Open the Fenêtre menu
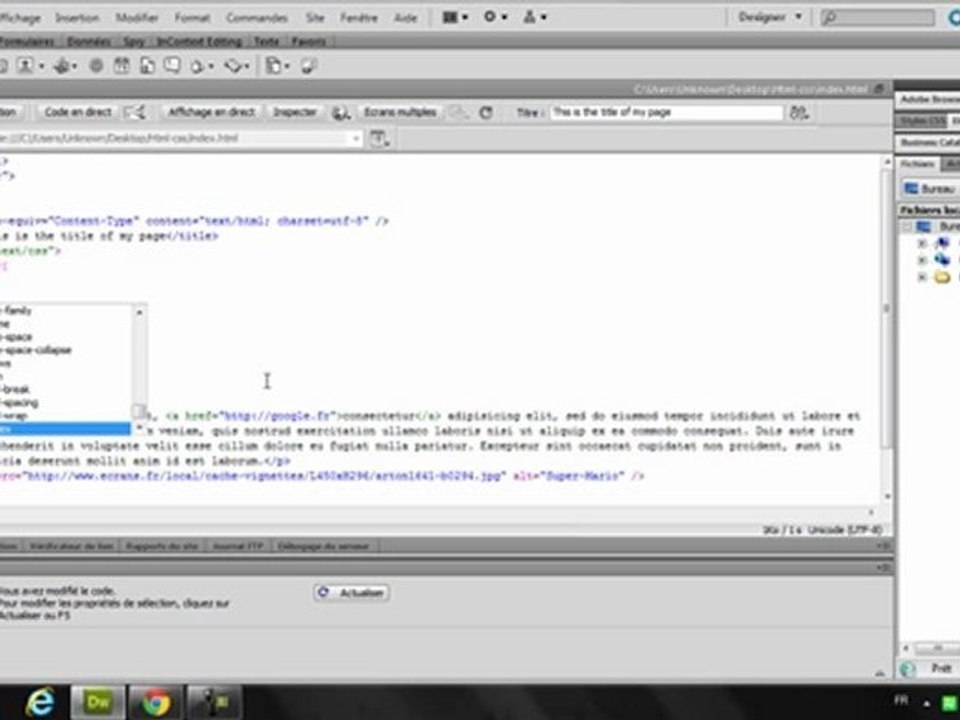 [359, 18]
